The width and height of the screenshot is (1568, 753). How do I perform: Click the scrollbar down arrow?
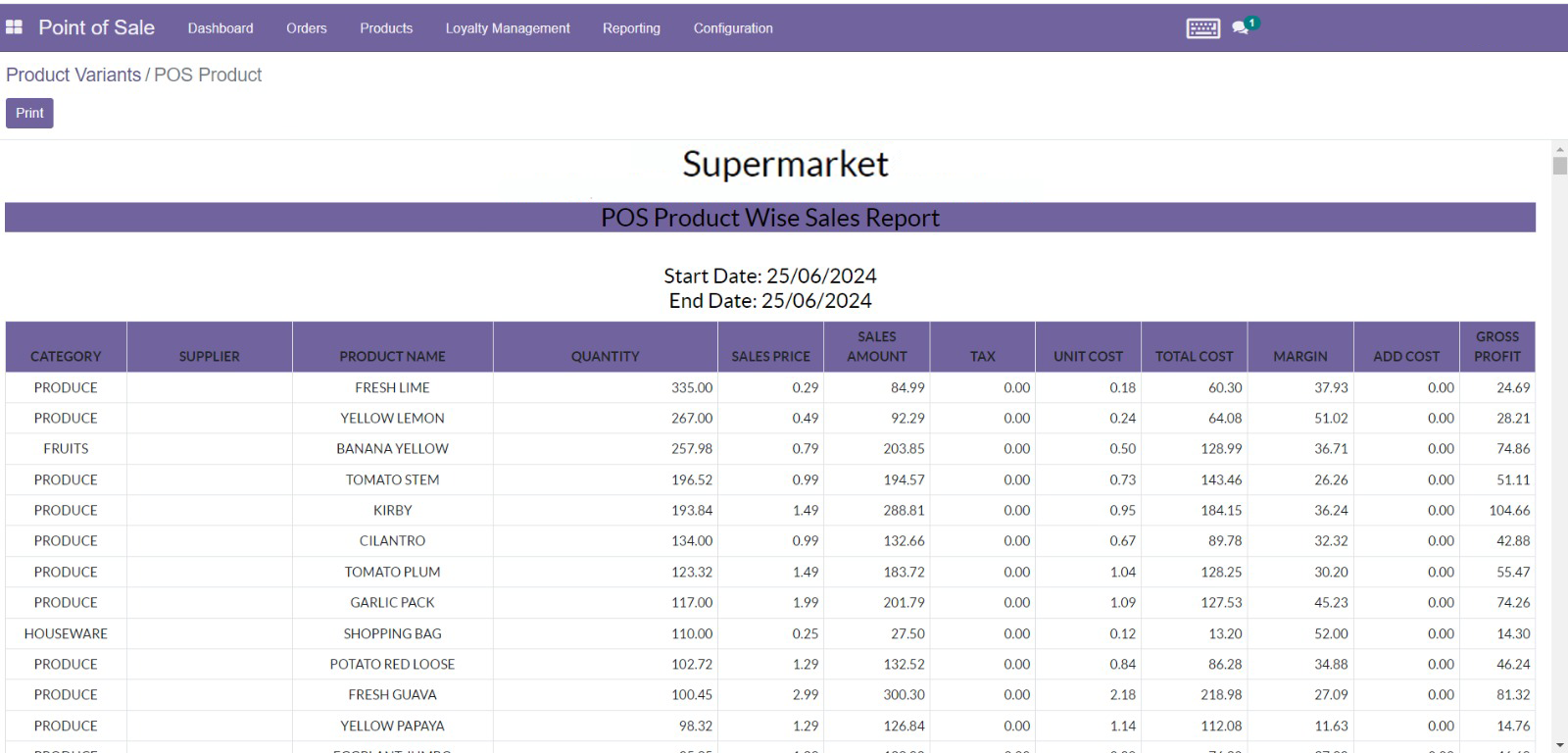coord(1559,746)
